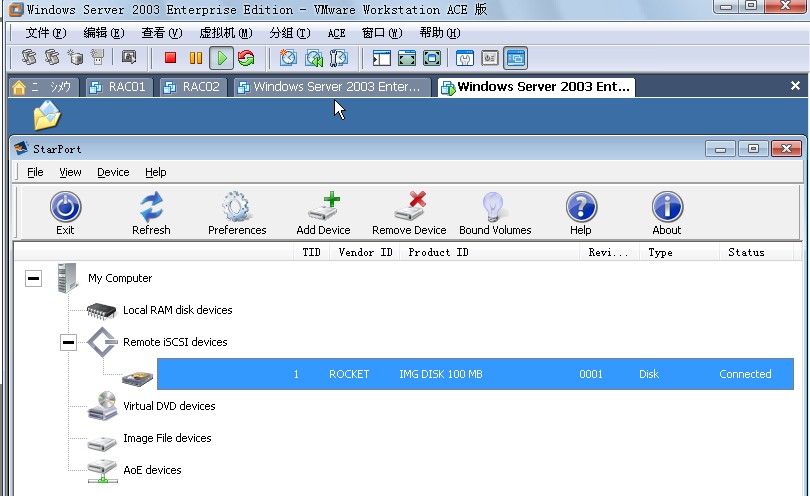Open the VMware 帮助(H) menu
This screenshot has width=810, height=496.
[440, 33]
